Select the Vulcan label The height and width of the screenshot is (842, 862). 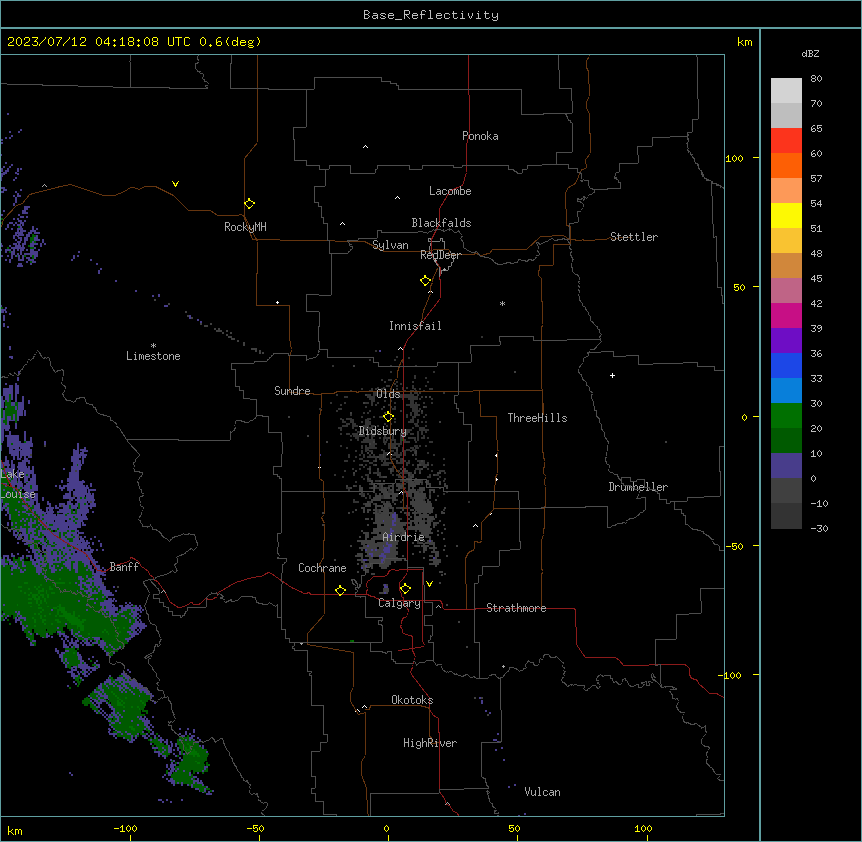(543, 792)
